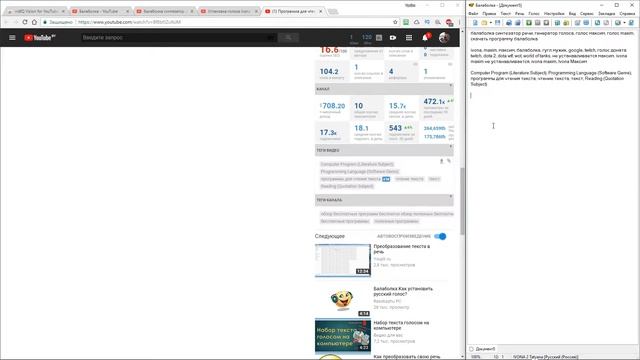Screen dimensions: 640x360
Task: Click the YouTube search magnifier button
Action: point(288,38)
